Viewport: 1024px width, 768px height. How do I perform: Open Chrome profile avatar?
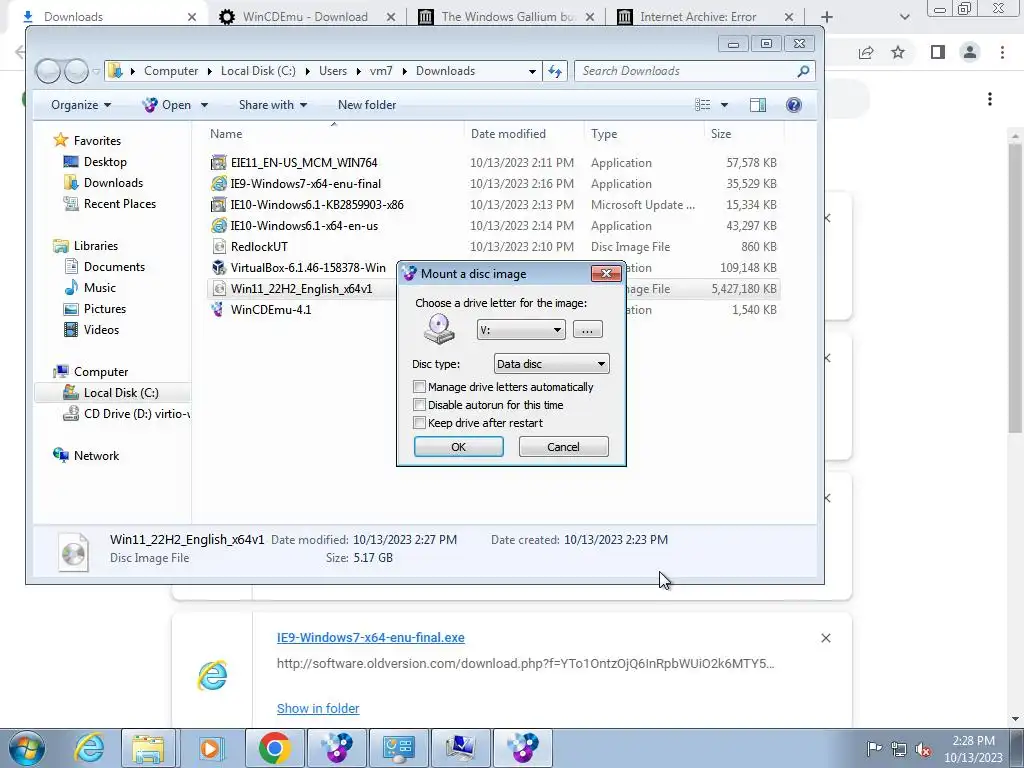[970, 52]
